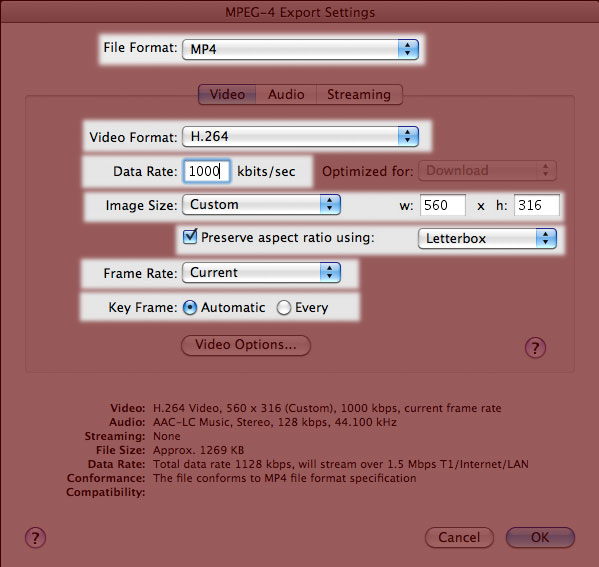Open Video Options dialog
599x567 pixels.
pyautogui.click(x=246, y=345)
